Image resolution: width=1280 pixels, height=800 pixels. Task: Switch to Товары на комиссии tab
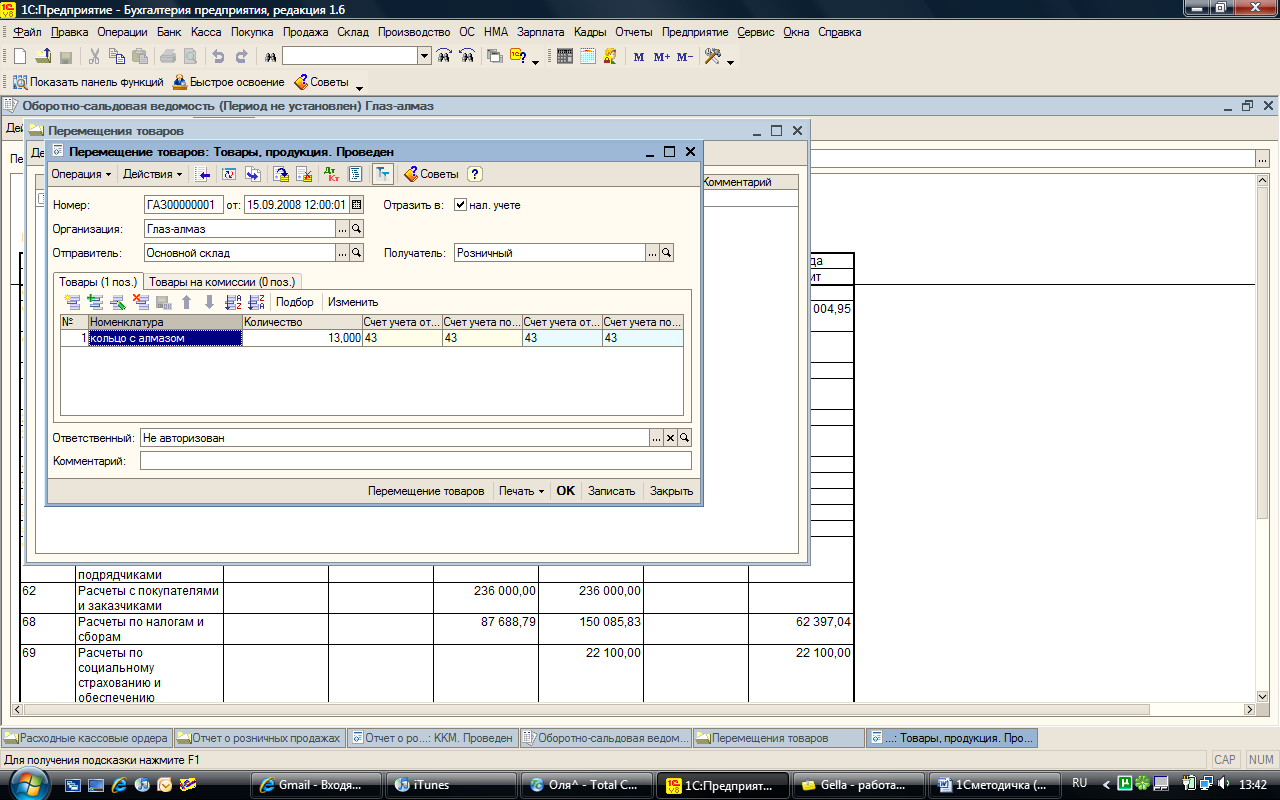coord(222,282)
